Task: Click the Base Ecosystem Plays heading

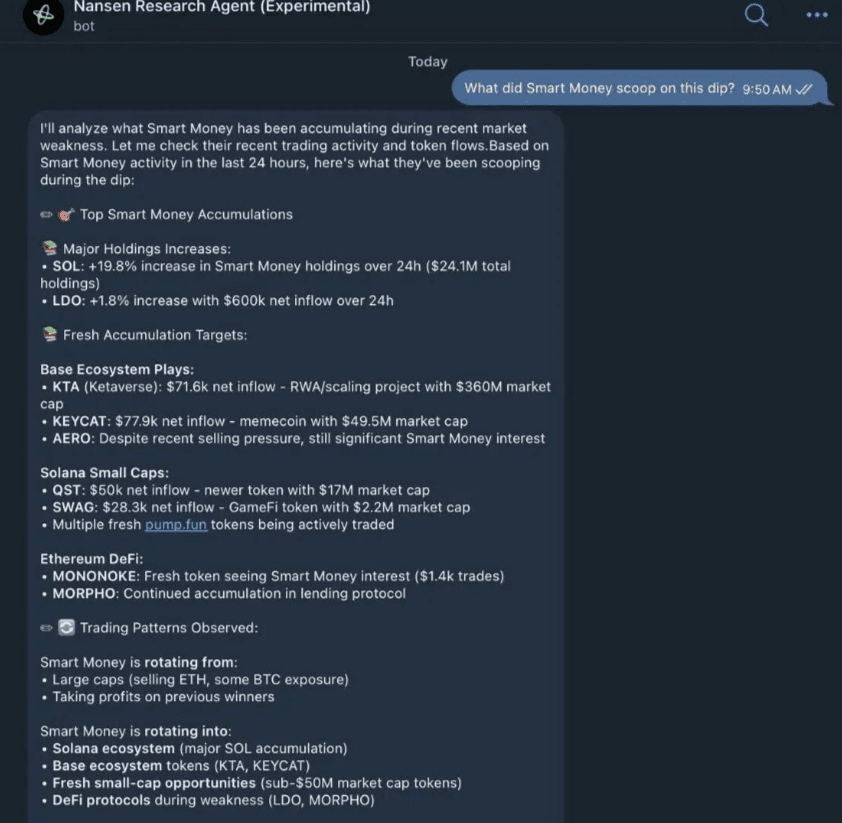Action: [x=117, y=370]
